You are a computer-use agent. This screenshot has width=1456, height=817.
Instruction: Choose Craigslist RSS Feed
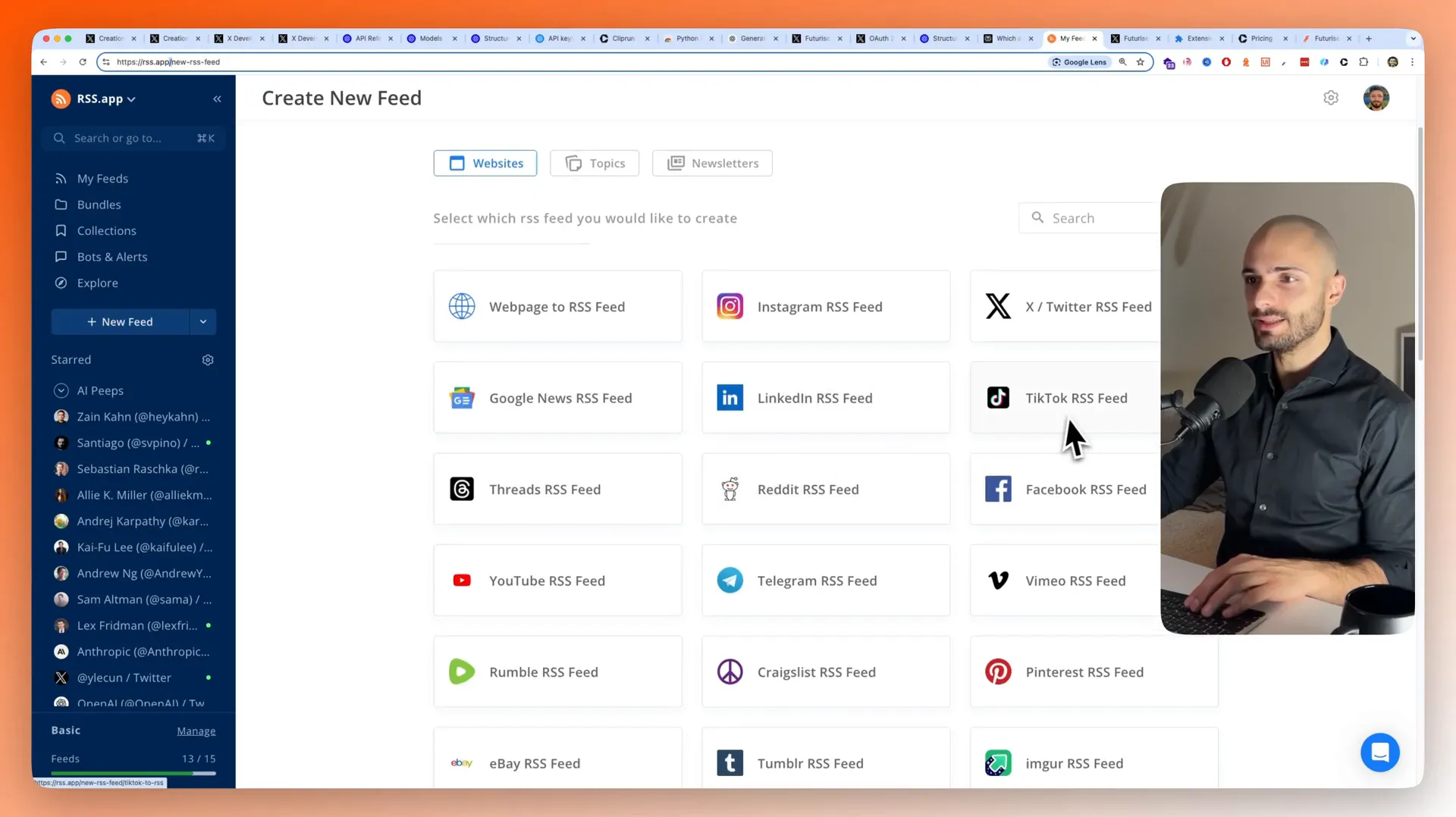(826, 671)
